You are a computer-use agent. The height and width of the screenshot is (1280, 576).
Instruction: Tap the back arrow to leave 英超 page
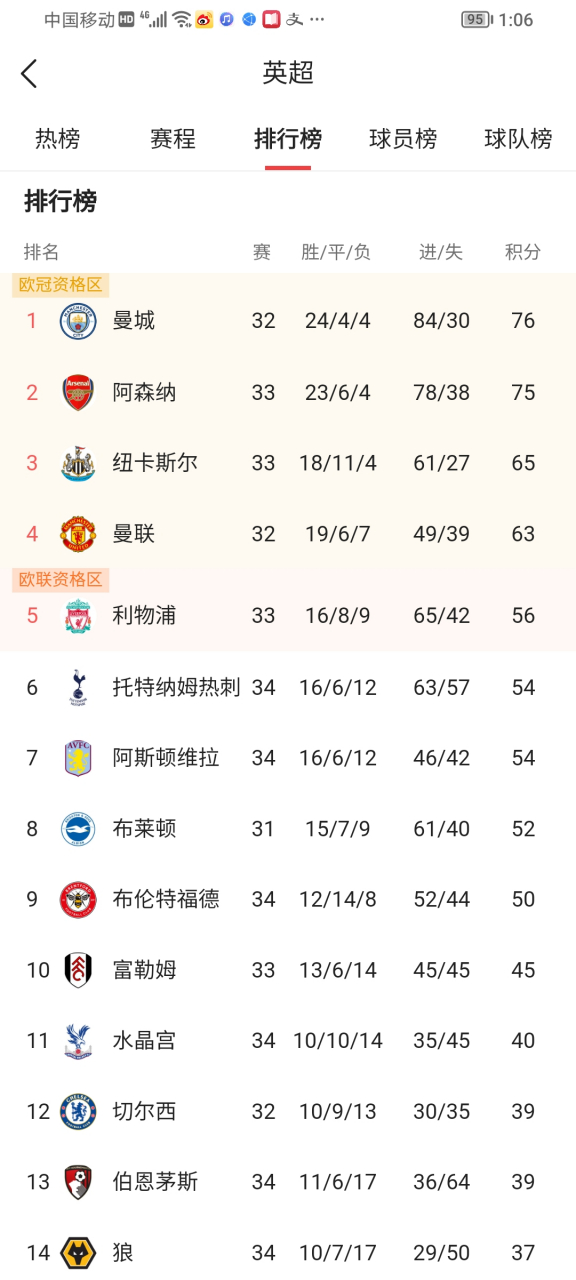tap(29, 73)
